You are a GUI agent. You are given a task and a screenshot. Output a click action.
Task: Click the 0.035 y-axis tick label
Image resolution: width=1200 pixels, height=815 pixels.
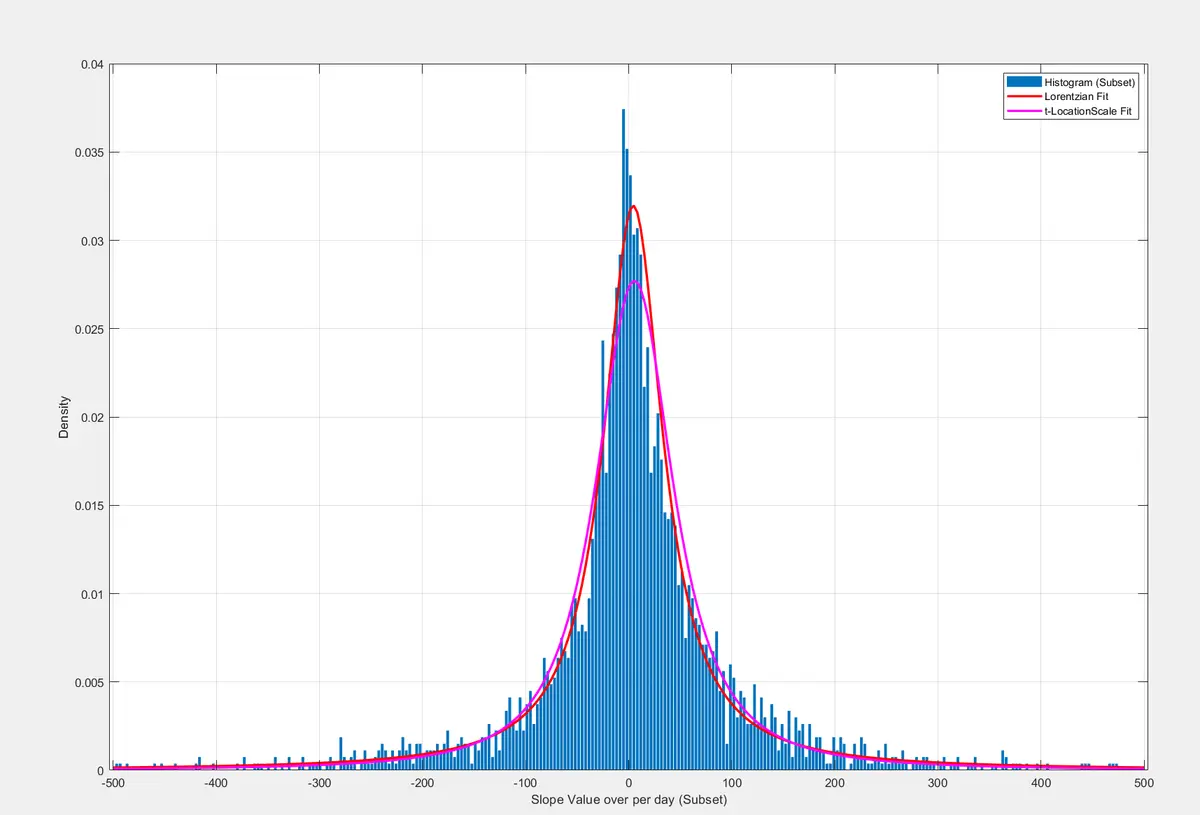[89, 153]
